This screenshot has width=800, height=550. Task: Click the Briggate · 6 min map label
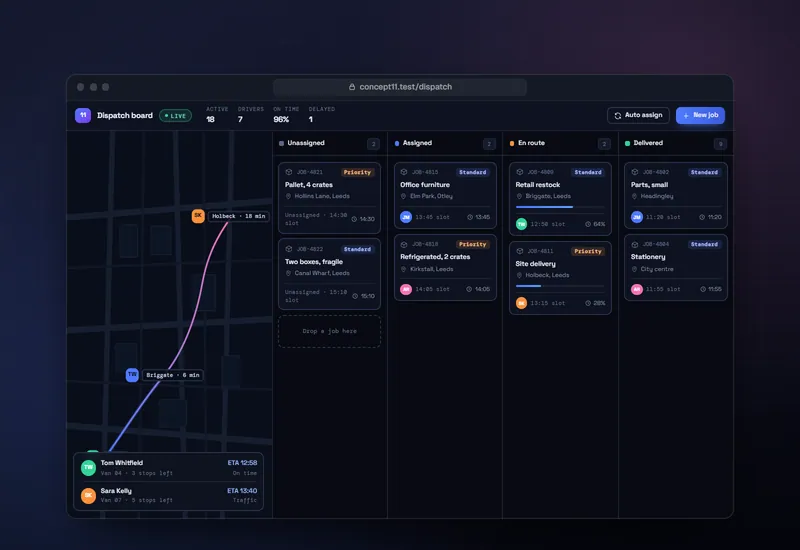pos(173,375)
